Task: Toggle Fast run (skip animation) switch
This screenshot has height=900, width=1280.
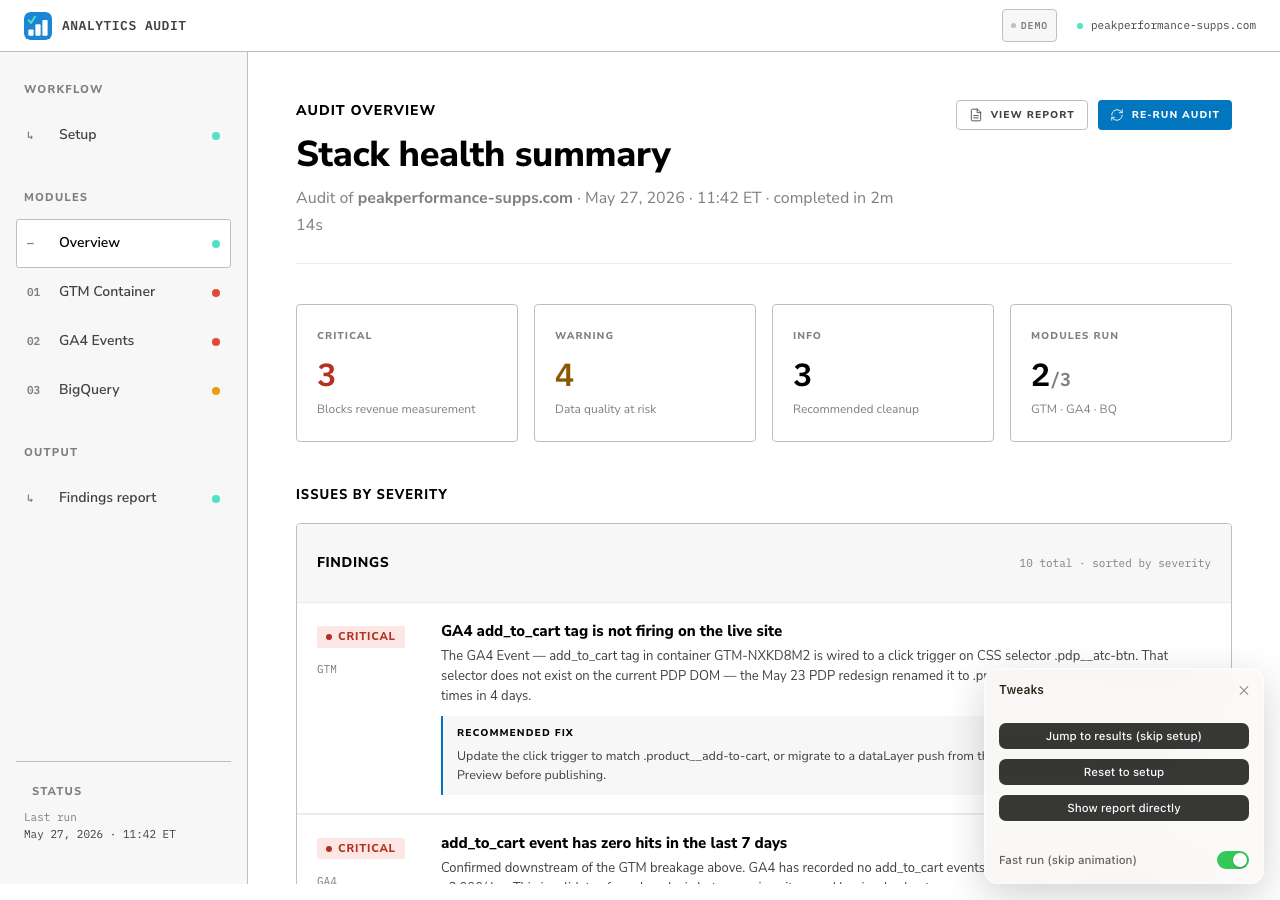Action: [1233, 860]
